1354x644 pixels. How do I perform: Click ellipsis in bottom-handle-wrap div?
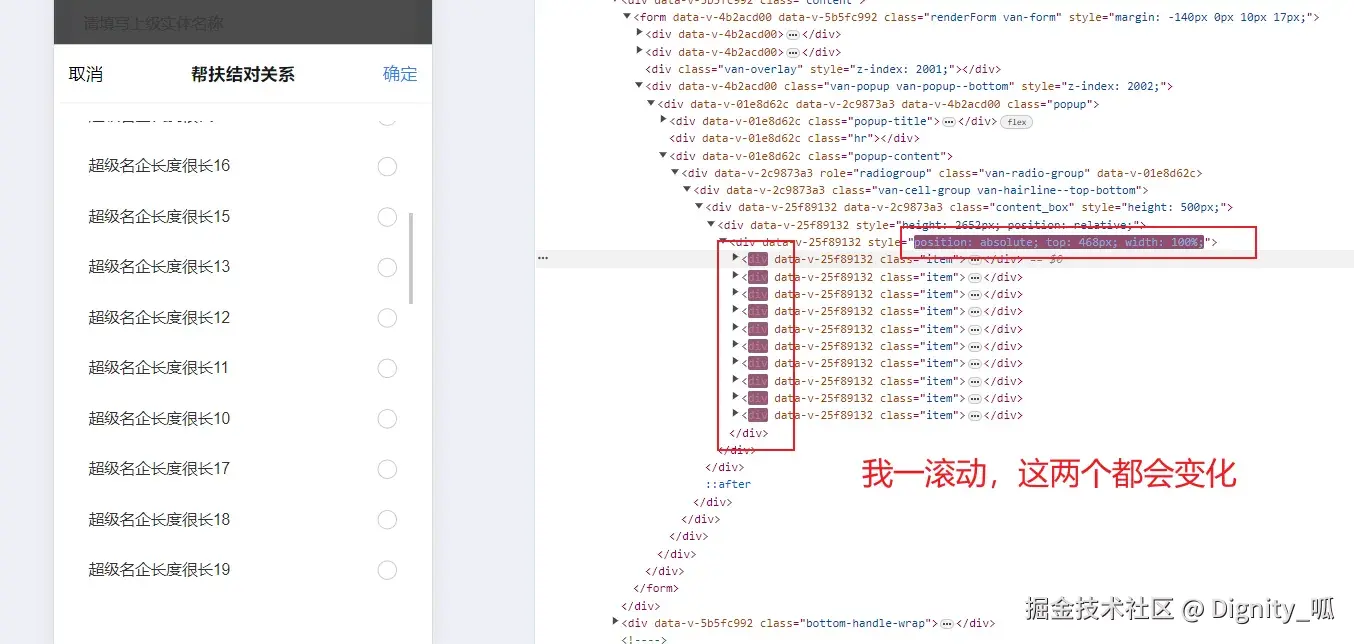coord(945,622)
